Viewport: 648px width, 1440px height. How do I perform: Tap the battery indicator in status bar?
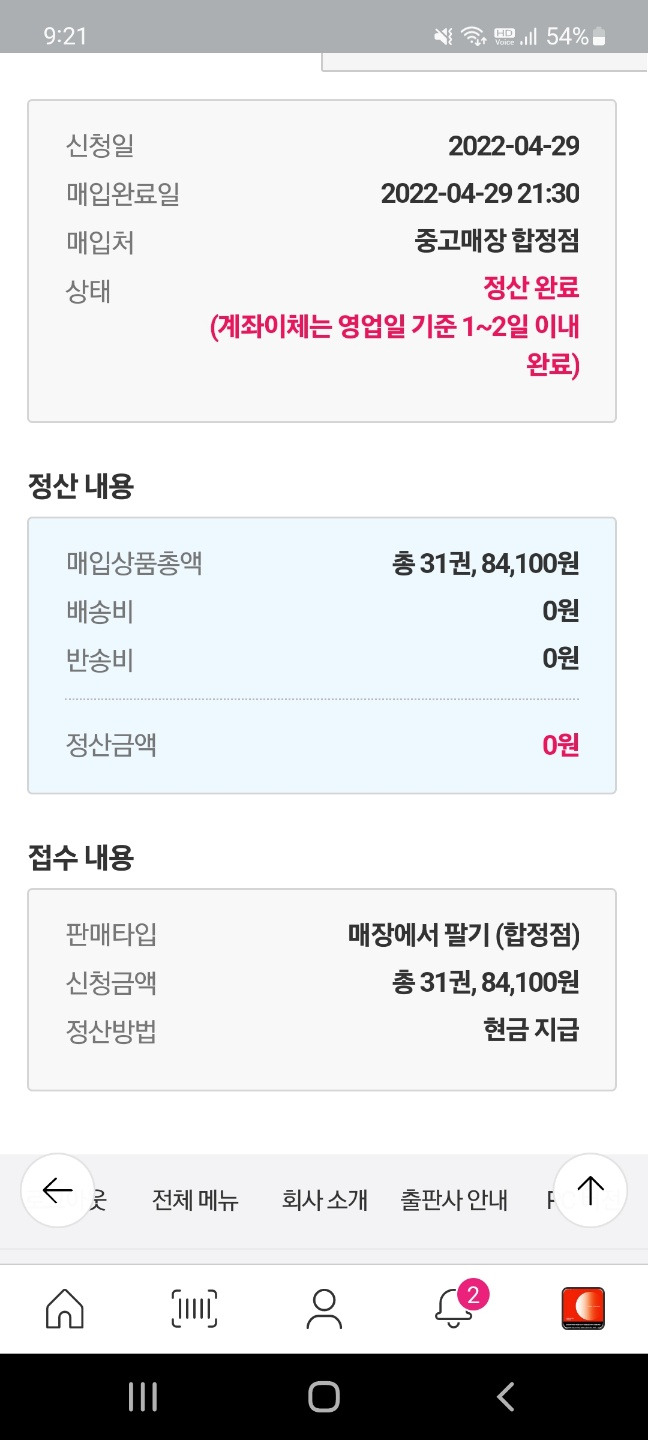599,37
